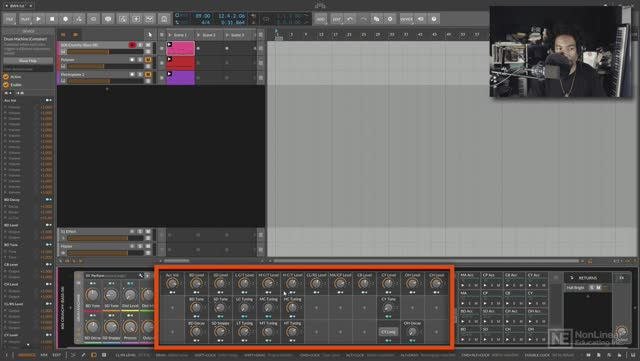The height and width of the screenshot is (361, 640).
Task: Solo the first drum track
Action: (x=140, y=45)
